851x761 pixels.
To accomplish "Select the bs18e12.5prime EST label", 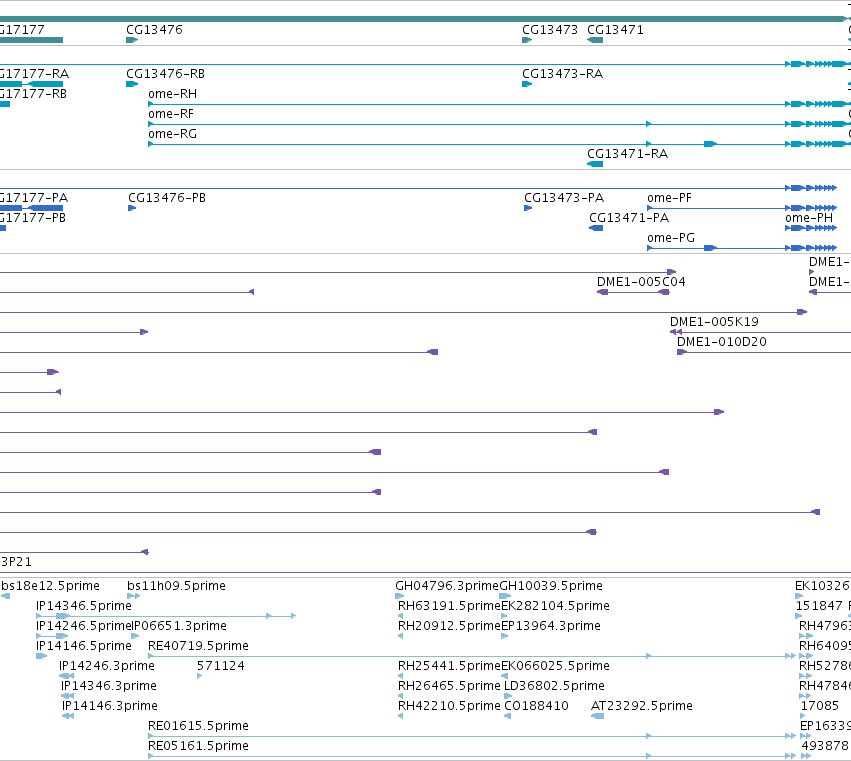I will pos(50,586).
